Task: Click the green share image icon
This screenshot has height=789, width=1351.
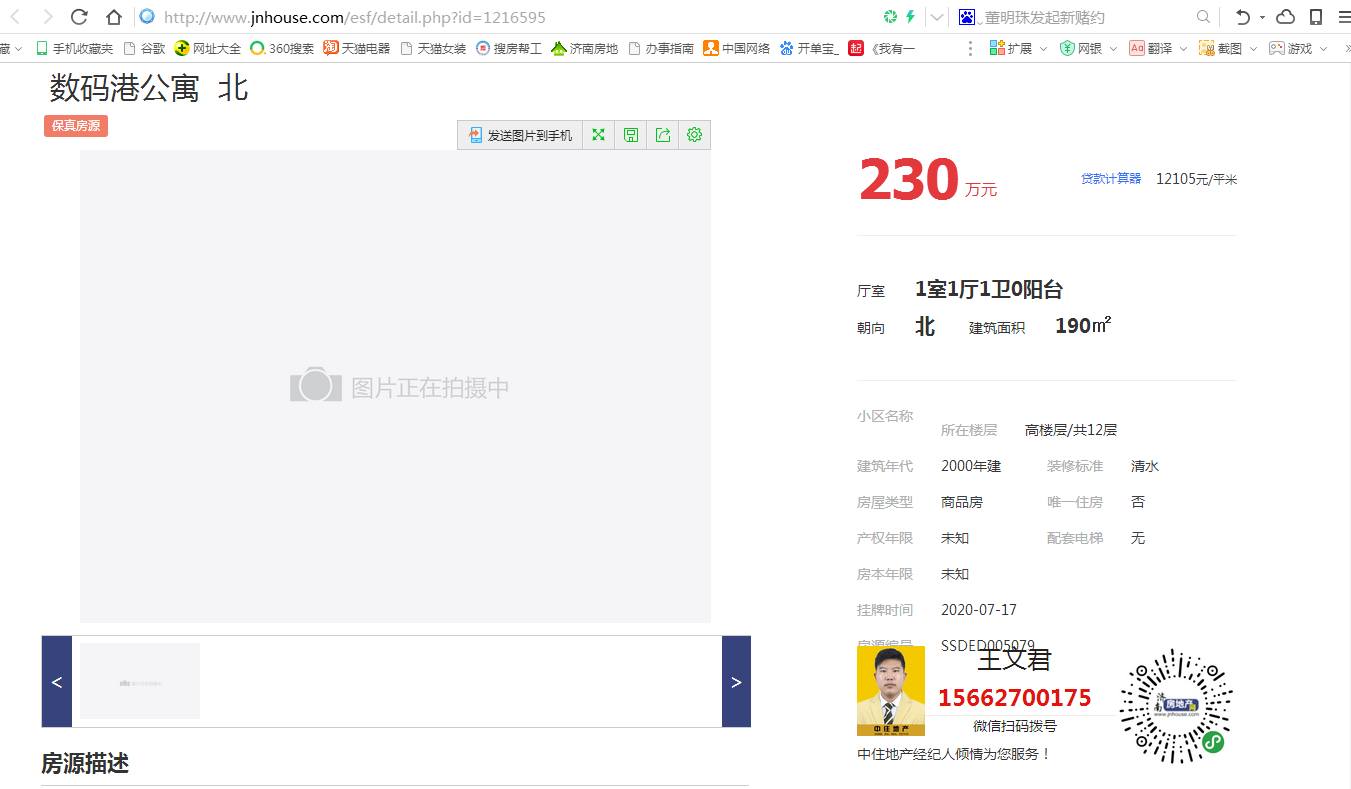Action: (x=662, y=135)
